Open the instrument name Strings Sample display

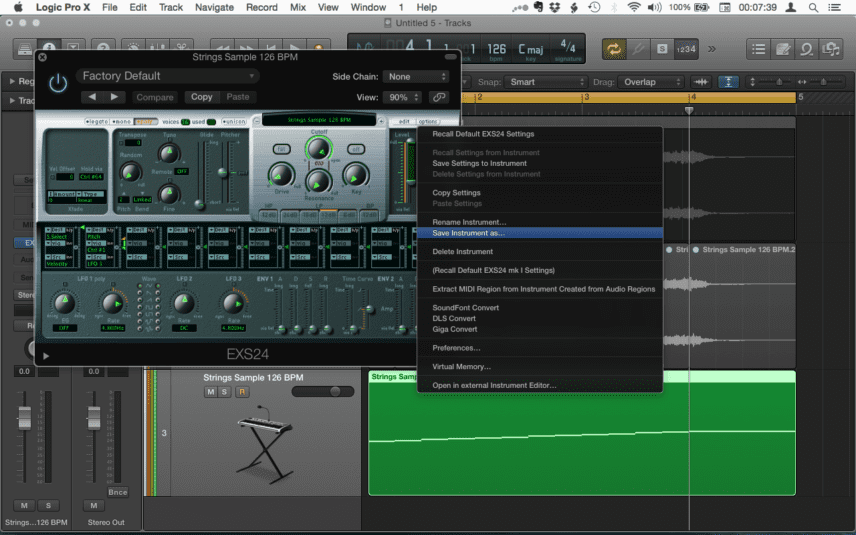pyautogui.click(x=319, y=120)
